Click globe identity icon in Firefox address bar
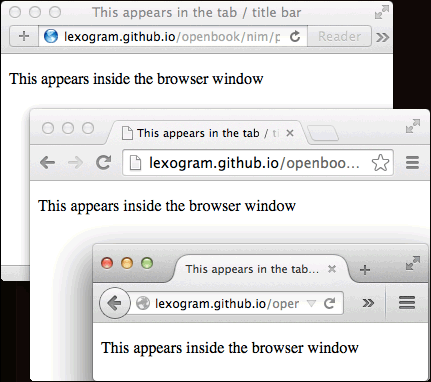 pyautogui.click(x=143, y=303)
